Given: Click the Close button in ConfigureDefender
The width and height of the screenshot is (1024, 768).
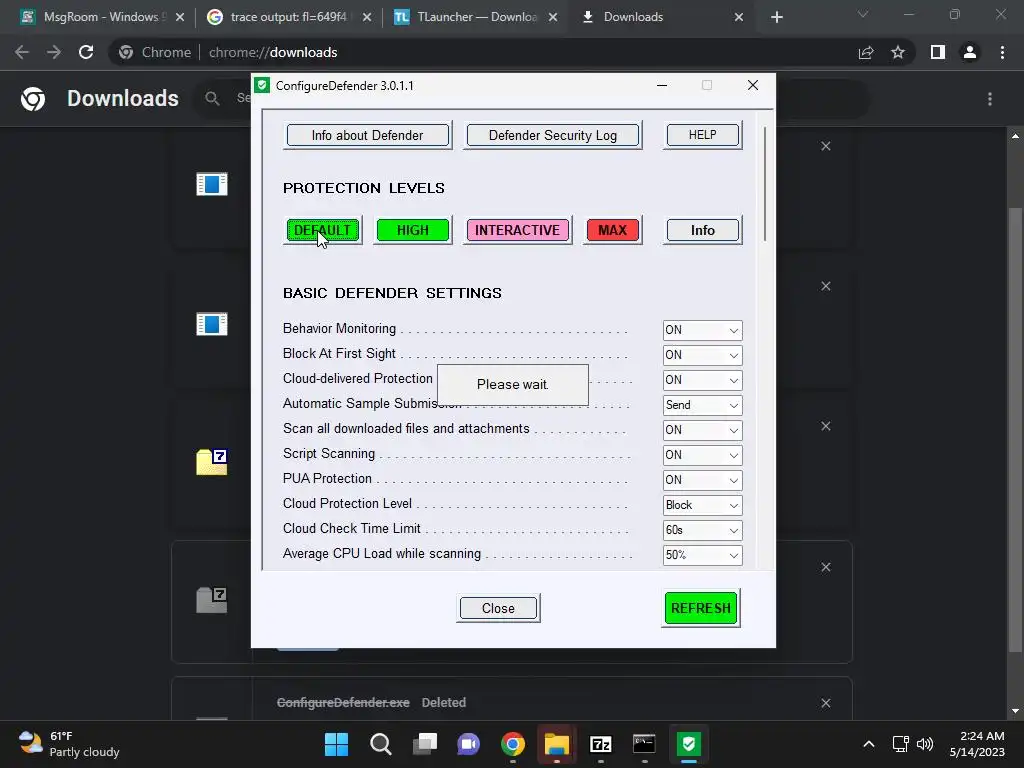Looking at the screenshot, I should coord(498,608).
